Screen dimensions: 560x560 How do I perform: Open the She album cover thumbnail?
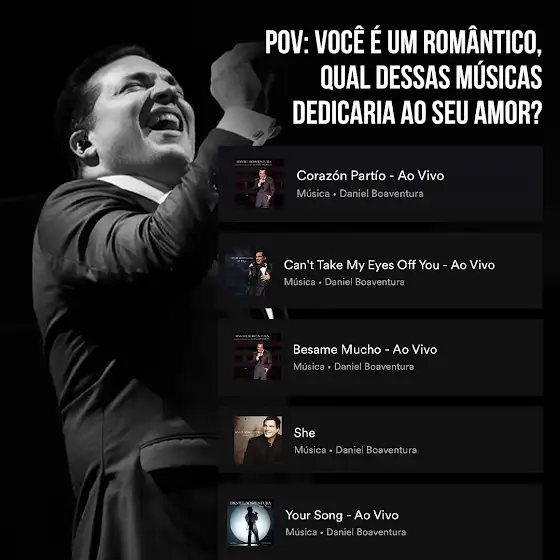(258, 440)
